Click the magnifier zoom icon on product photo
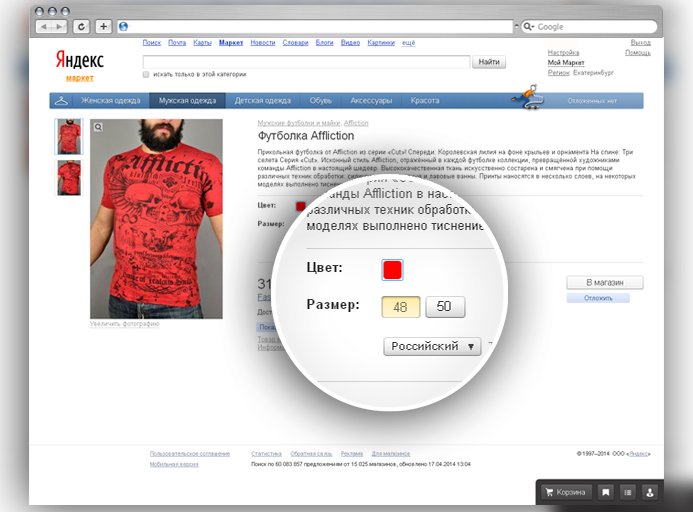Viewport: 693px width, 512px height. 98,127
